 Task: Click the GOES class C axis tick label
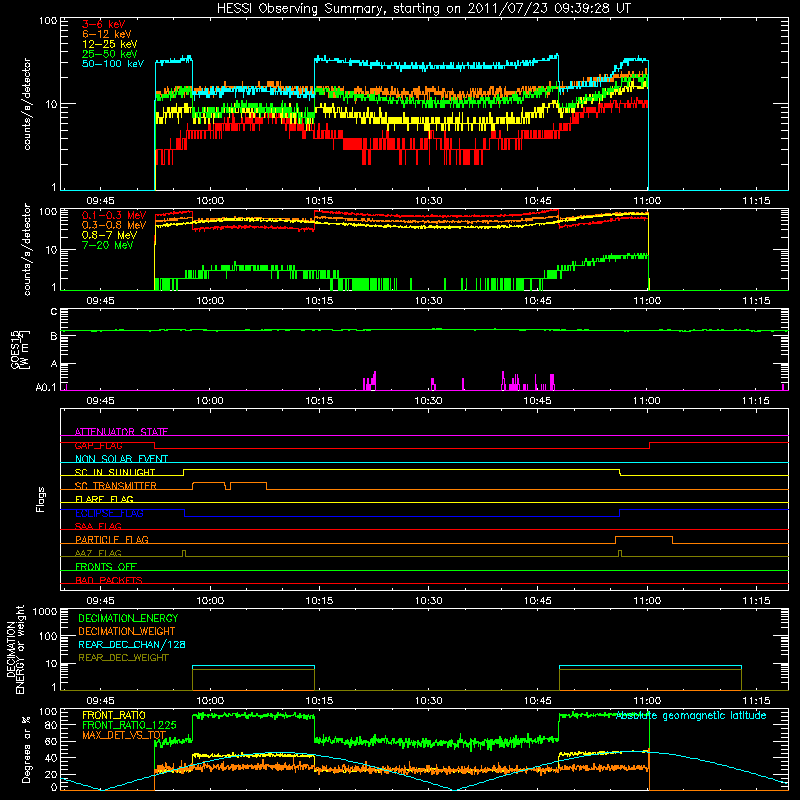[x=54, y=312]
